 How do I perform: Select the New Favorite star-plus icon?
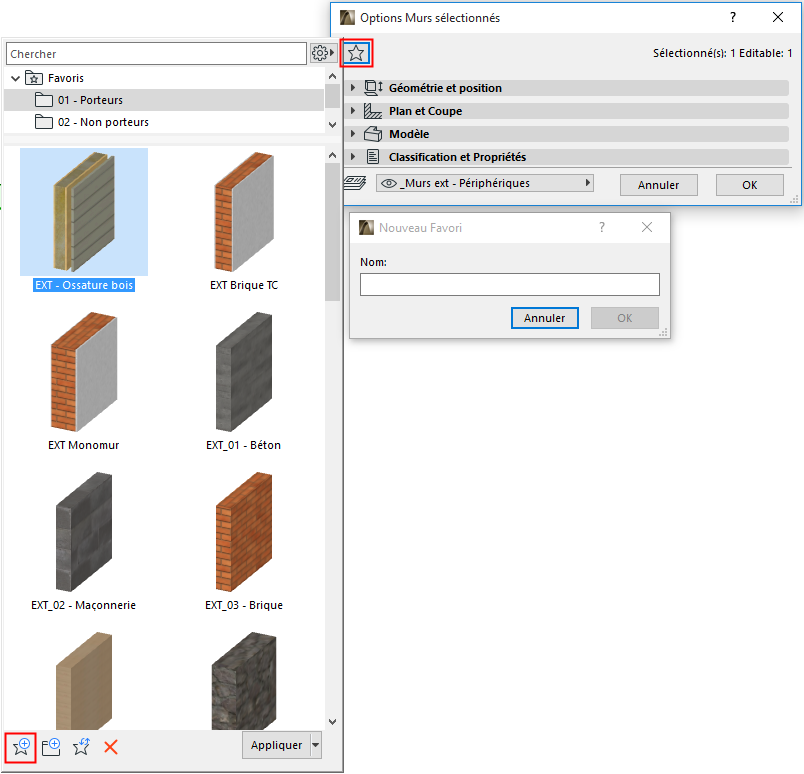pos(20,747)
